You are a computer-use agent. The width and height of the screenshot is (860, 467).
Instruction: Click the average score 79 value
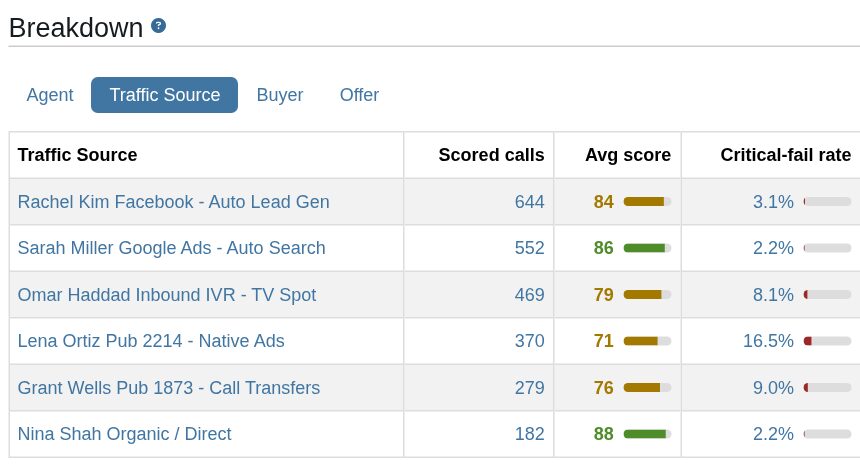(x=603, y=295)
